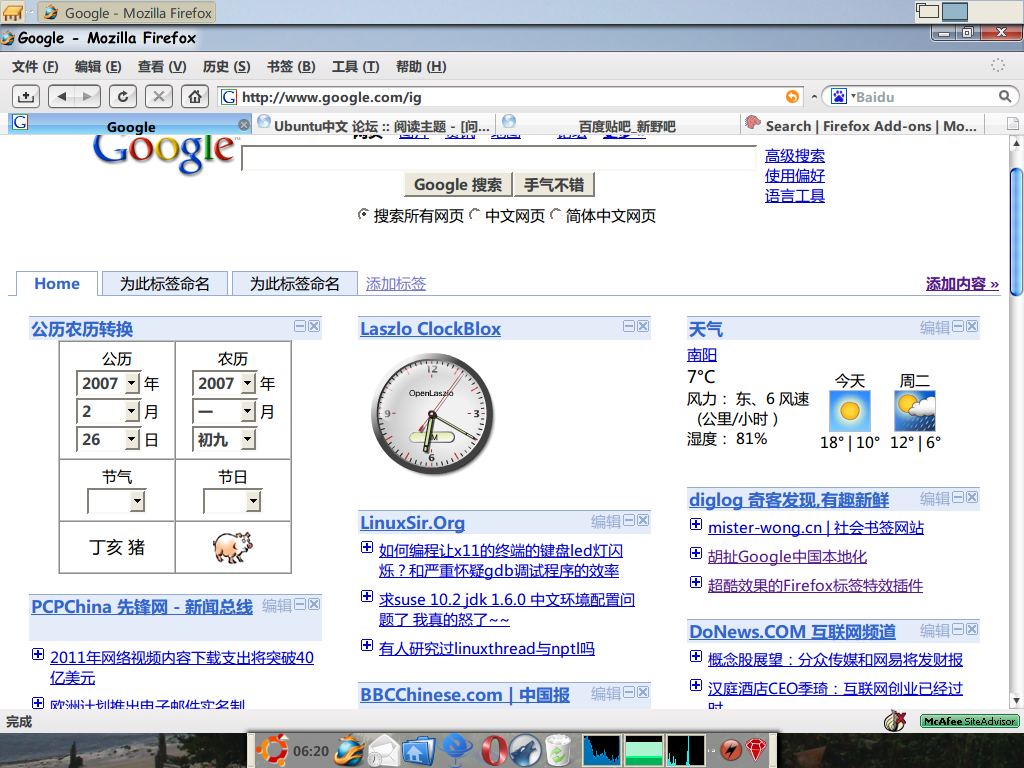This screenshot has width=1024, height=768.
Task: Click the Ubuntu logo in the dock
Action: tap(272, 750)
